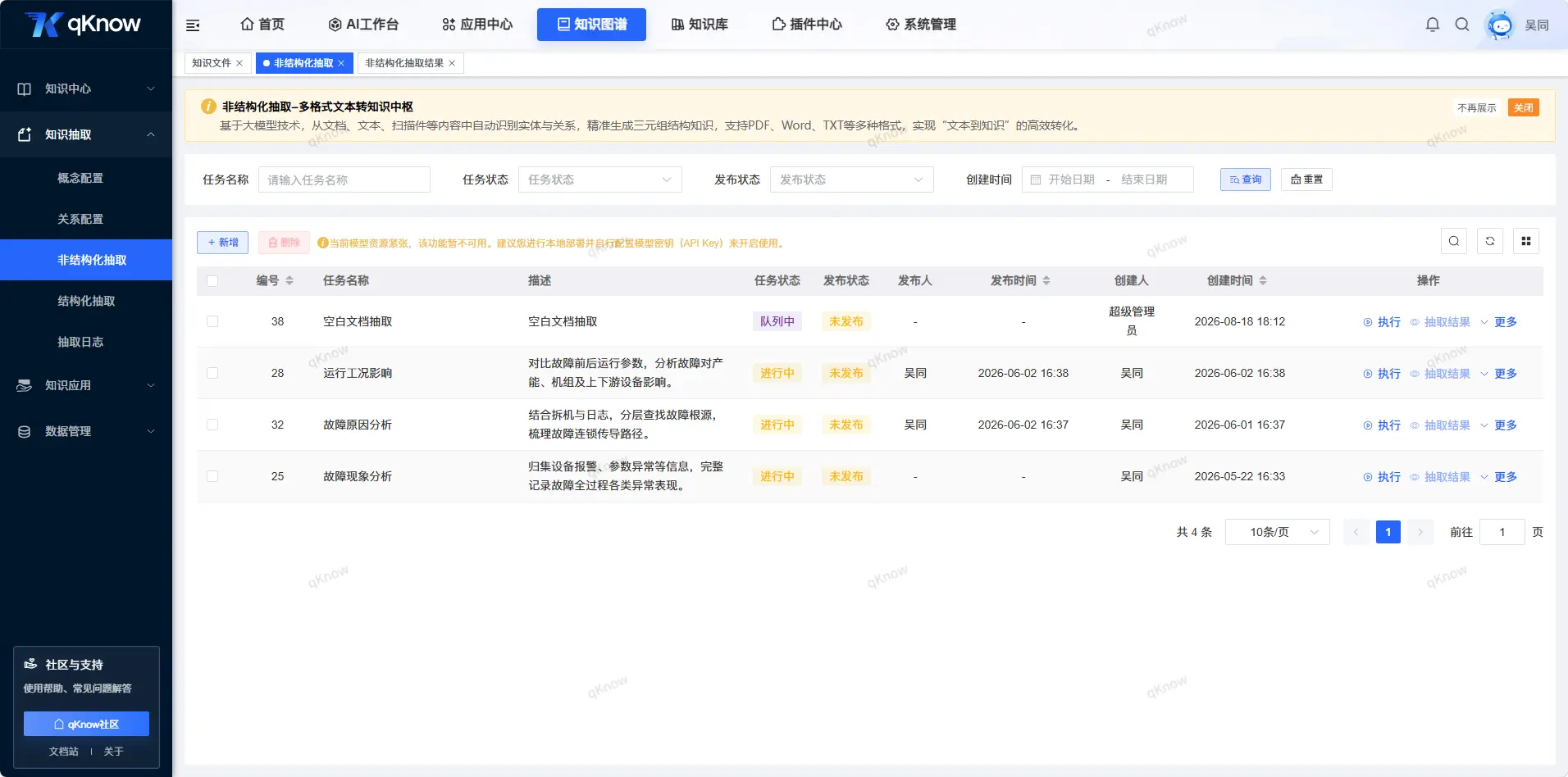Run 执行 for task 空白文档抽取
The width and height of the screenshot is (1568, 777).
[x=1382, y=322]
